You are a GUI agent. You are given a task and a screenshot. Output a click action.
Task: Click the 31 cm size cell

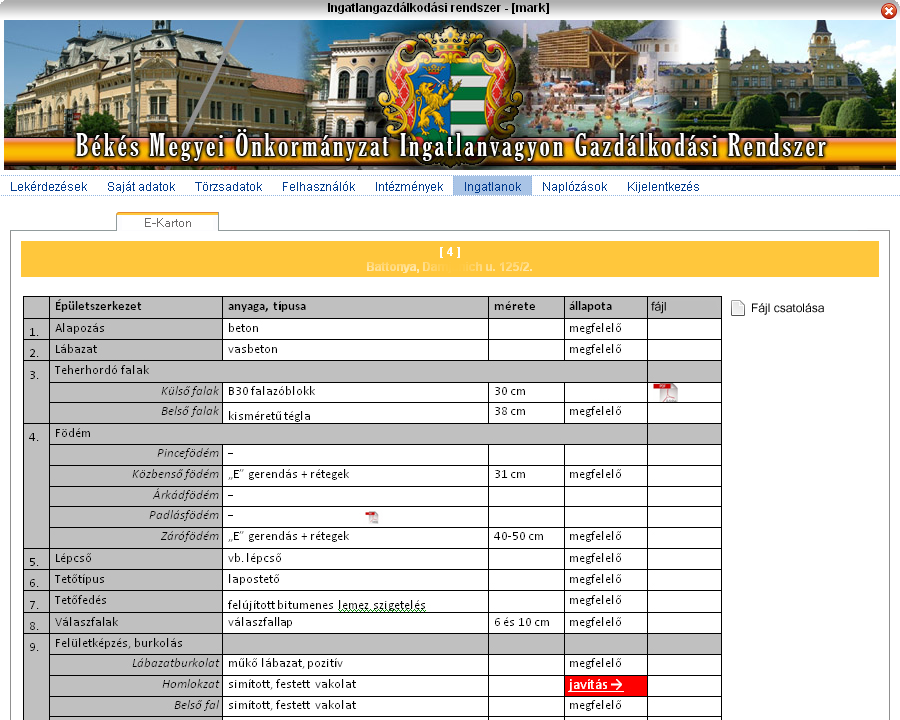pyautogui.click(x=526, y=475)
